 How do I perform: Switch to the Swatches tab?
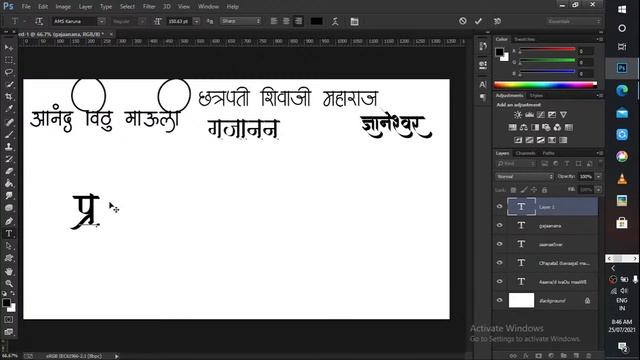point(524,39)
